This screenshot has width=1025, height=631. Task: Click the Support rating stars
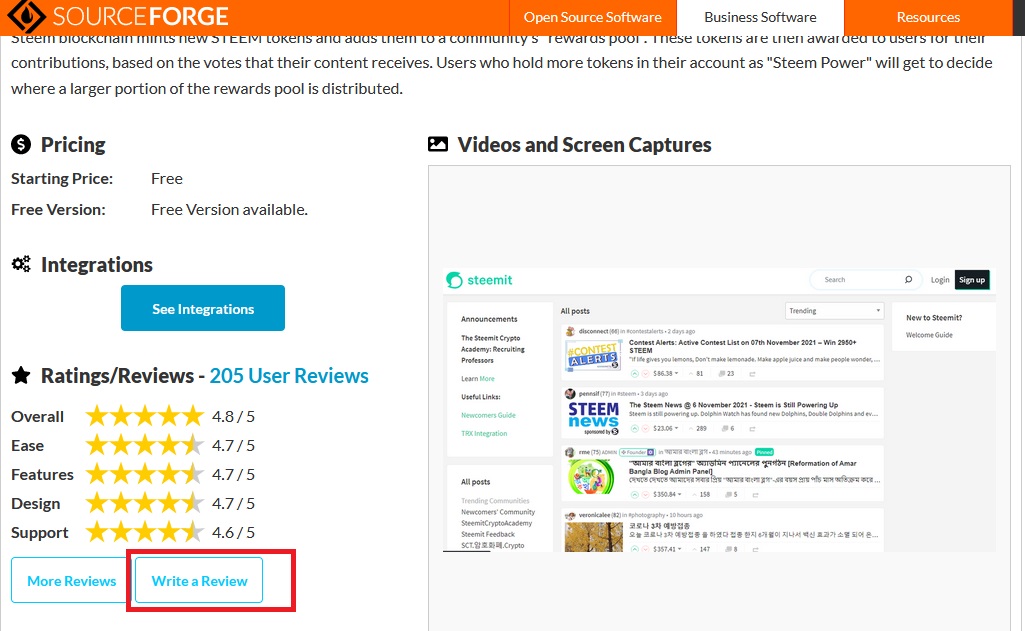click(x=144, y=532)
